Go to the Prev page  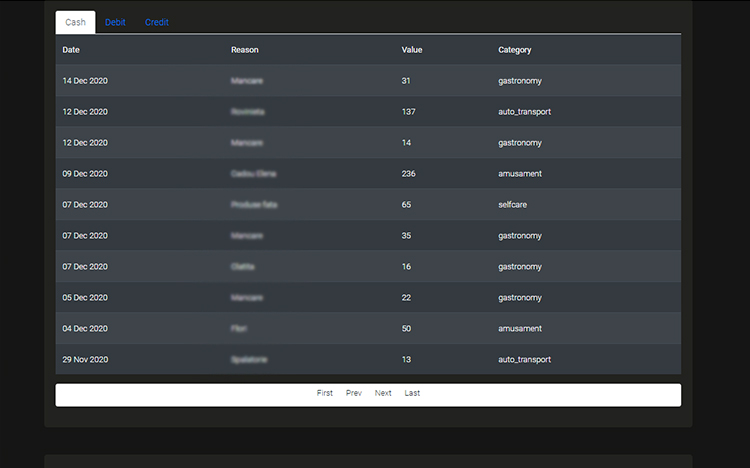click(x=354, y=393)
